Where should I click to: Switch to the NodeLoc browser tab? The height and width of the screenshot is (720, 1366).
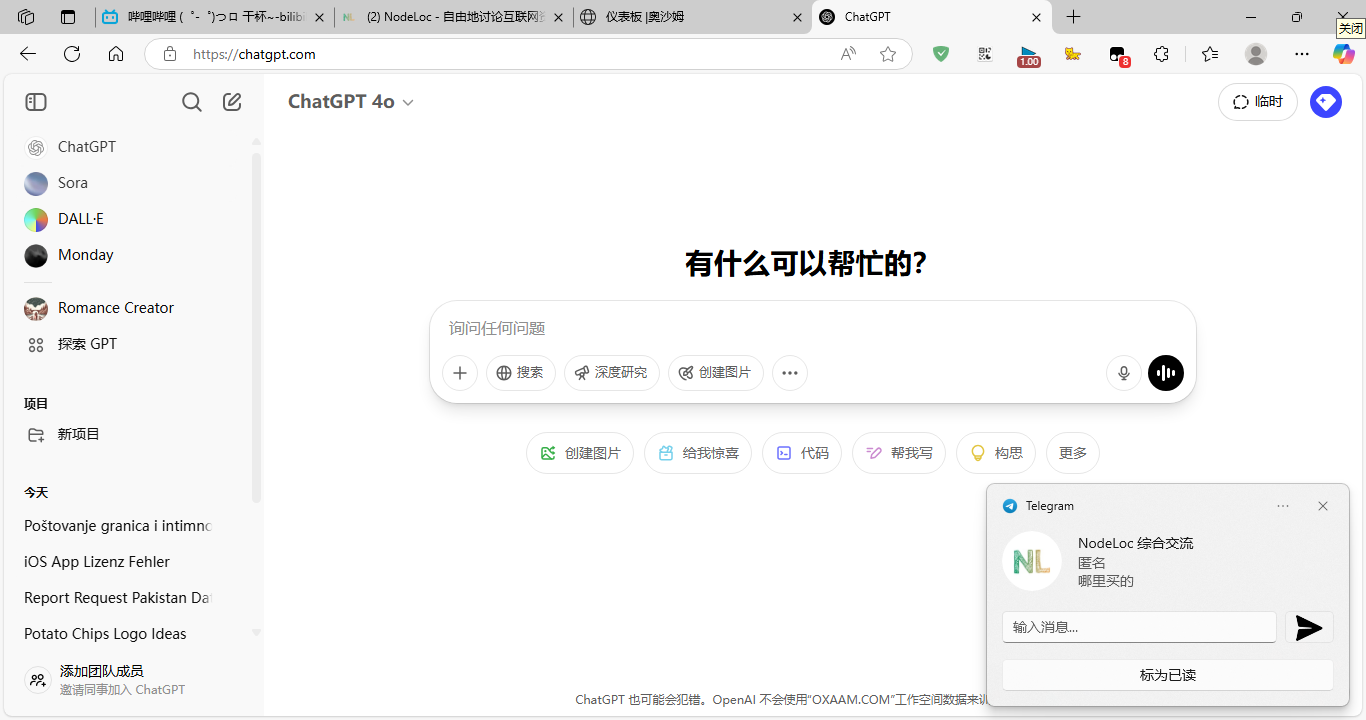click(454, 17)
